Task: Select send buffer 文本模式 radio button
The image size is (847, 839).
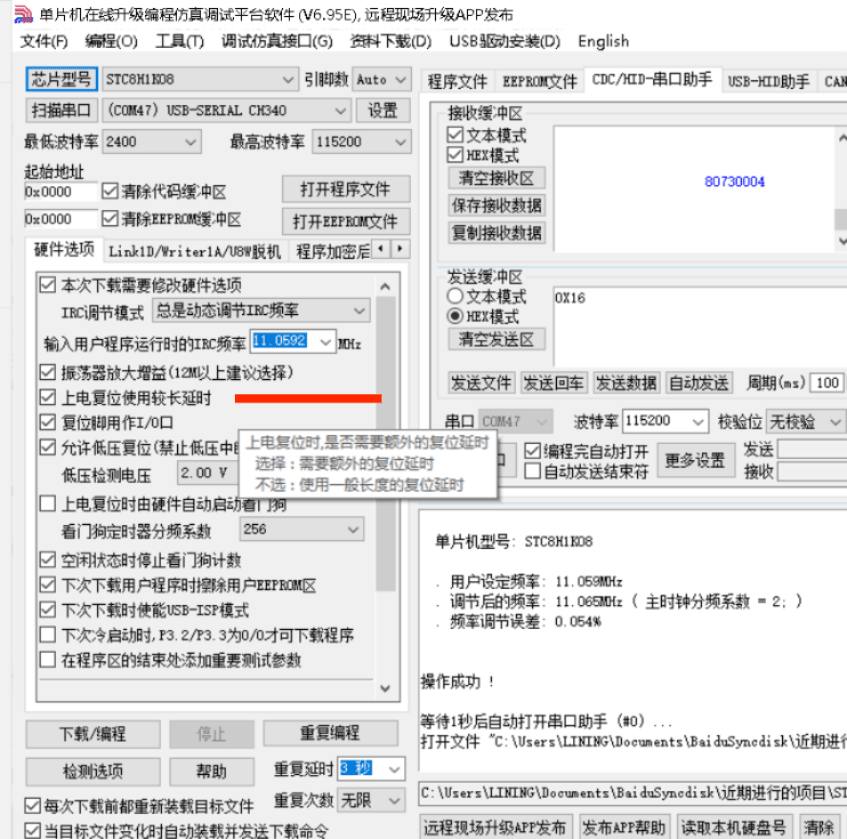Action: 455,296
